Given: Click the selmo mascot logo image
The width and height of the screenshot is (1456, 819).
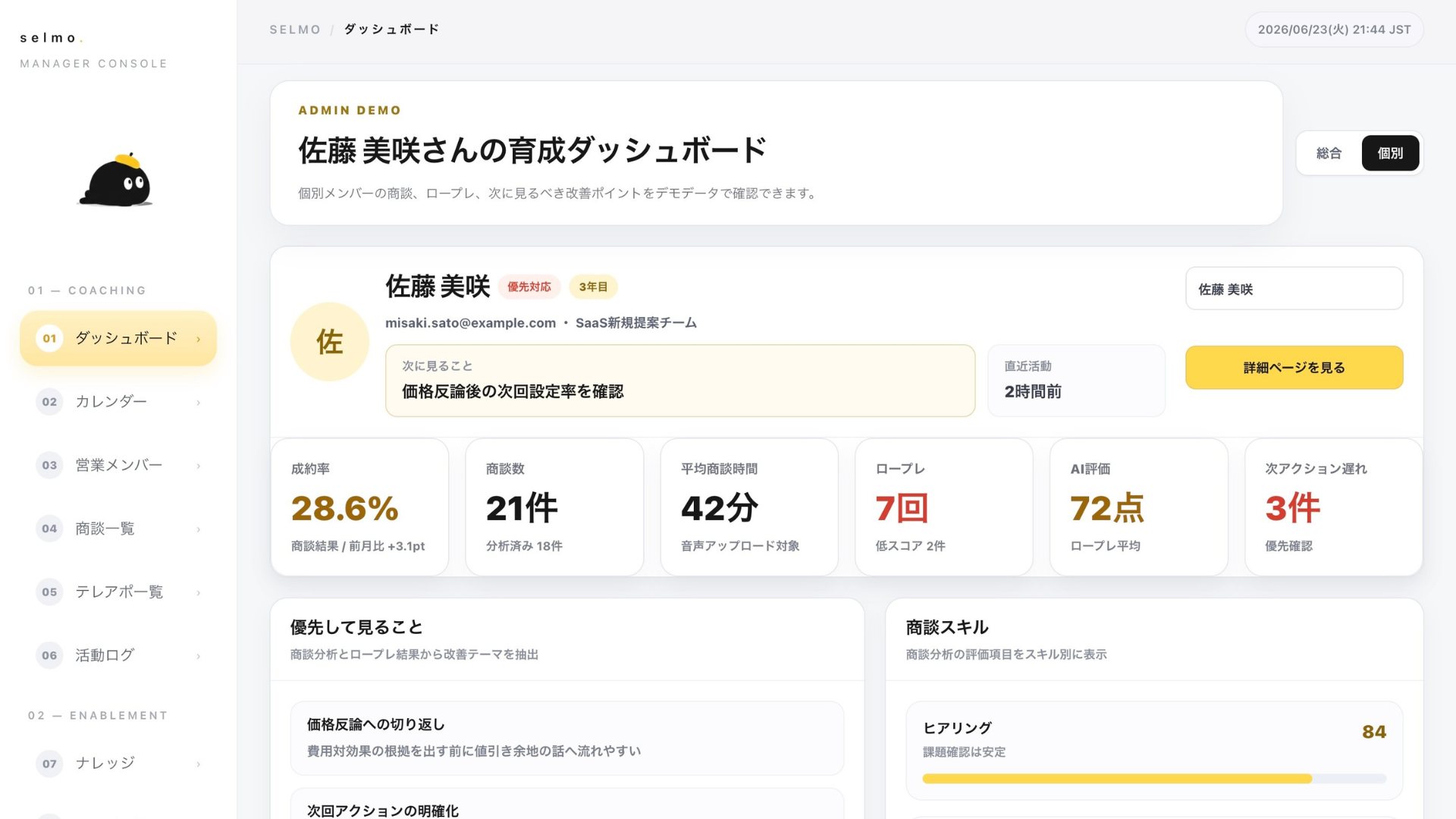Looking at the screenshot, I should point(115,180).
